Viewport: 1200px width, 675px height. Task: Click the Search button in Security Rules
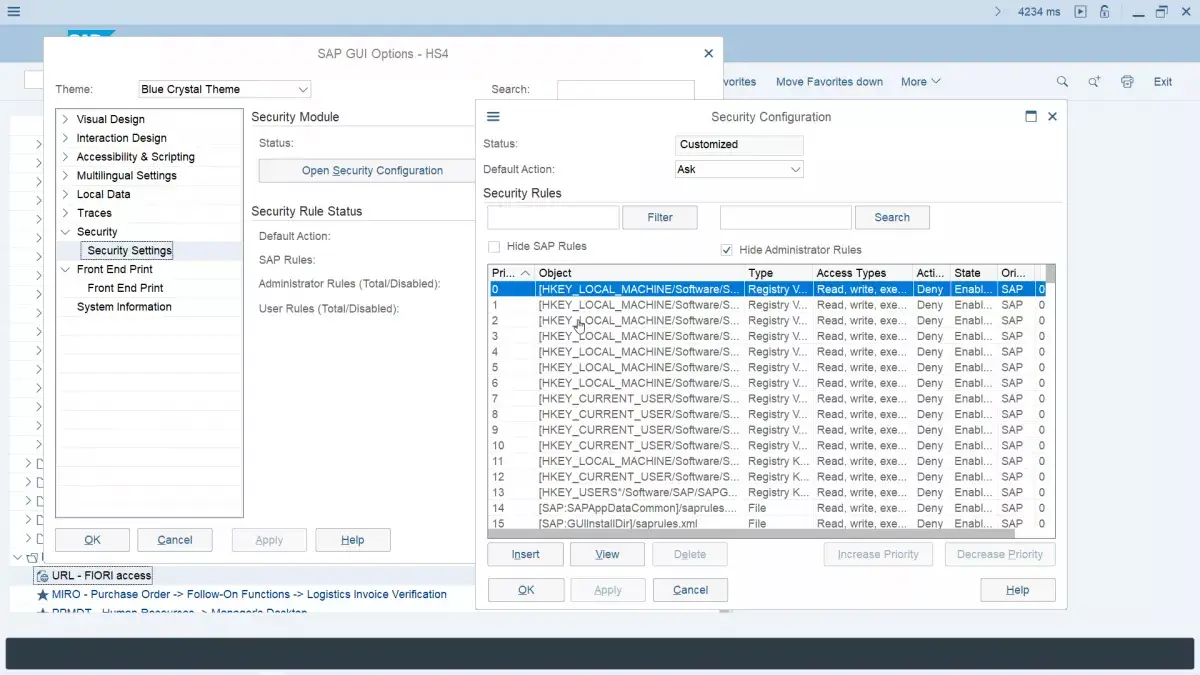tap(892, 217)
